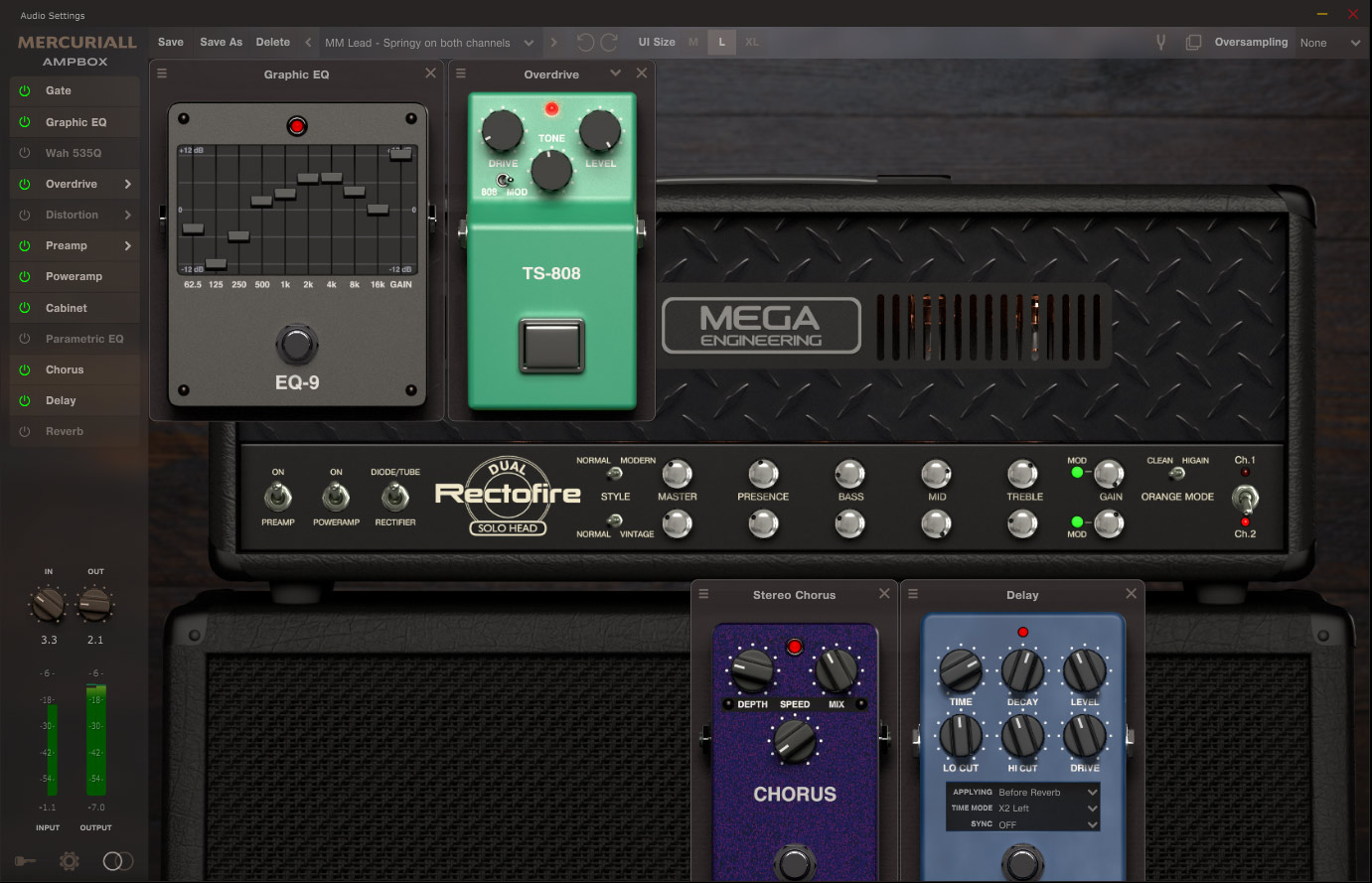Open the Graphic EQ panel hamburger menu

point(162,74)
